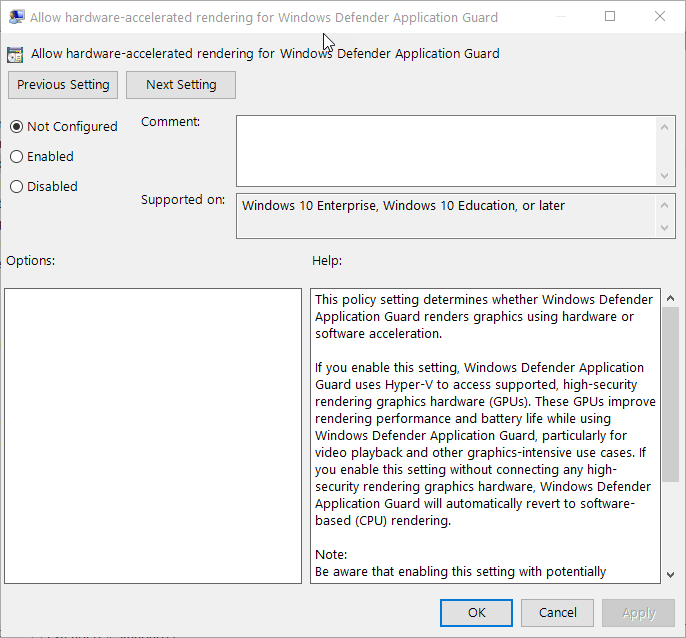Go to Previous Setting
The width and height of the screenshot is (686, 638).
coord(63,85)
